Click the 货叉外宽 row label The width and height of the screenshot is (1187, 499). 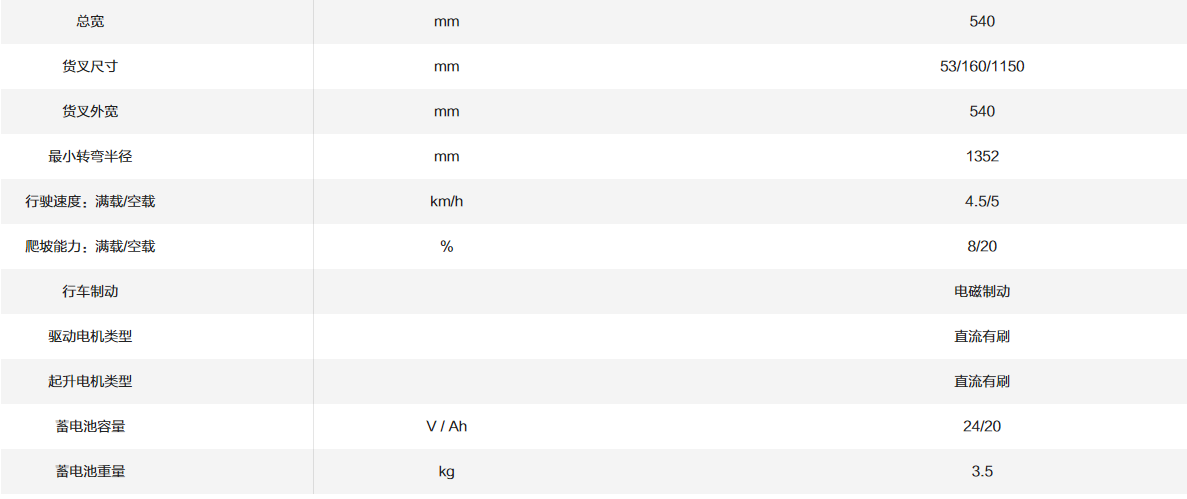tap(90, 111)
